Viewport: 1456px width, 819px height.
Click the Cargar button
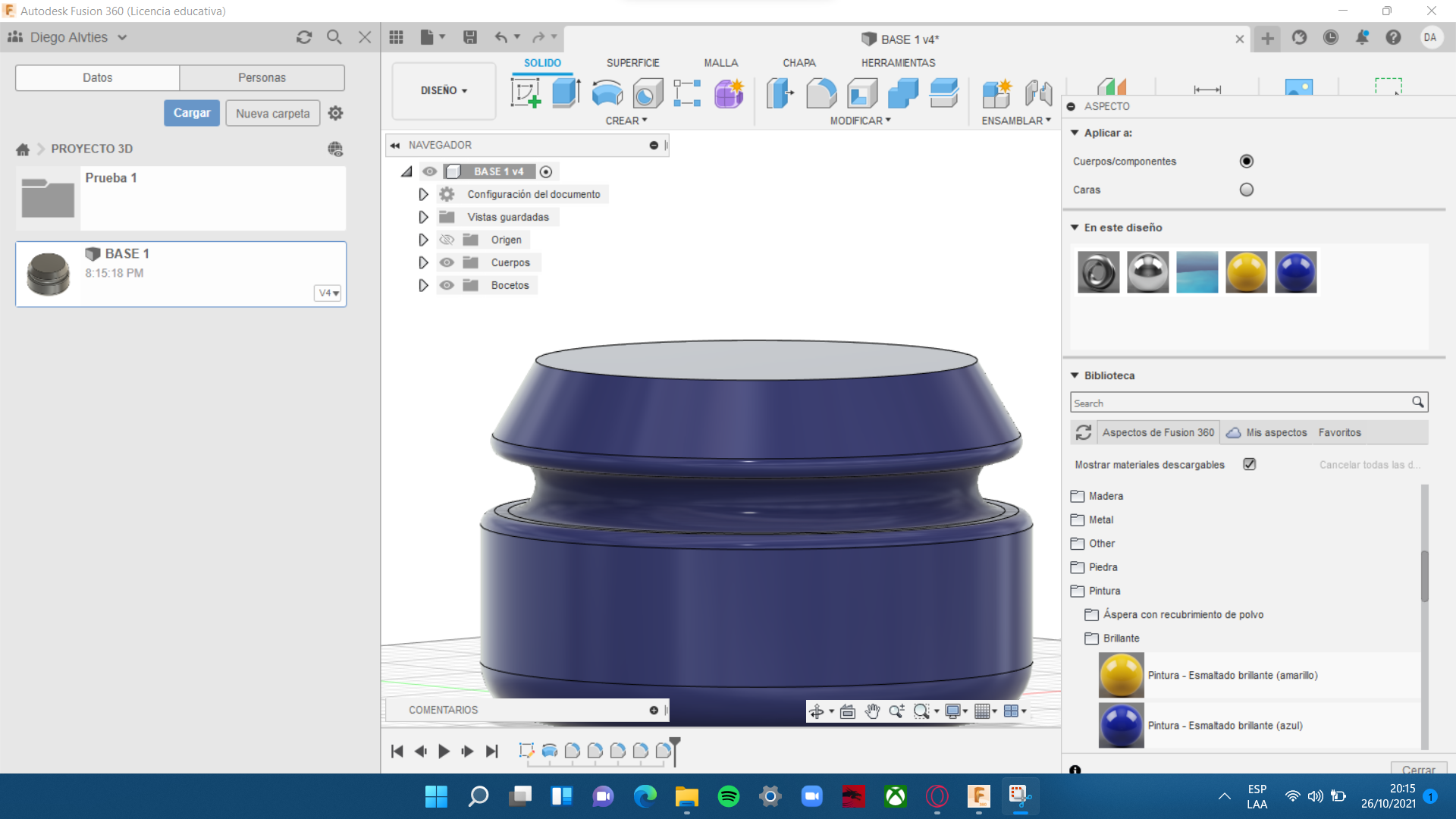tap(192, 113)
